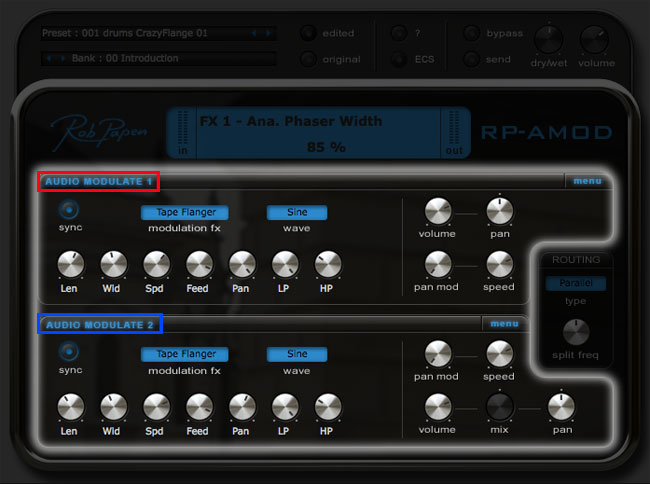Click the ROUTING section title
This screenshot has height=484, width=650.
pos(576,260)
